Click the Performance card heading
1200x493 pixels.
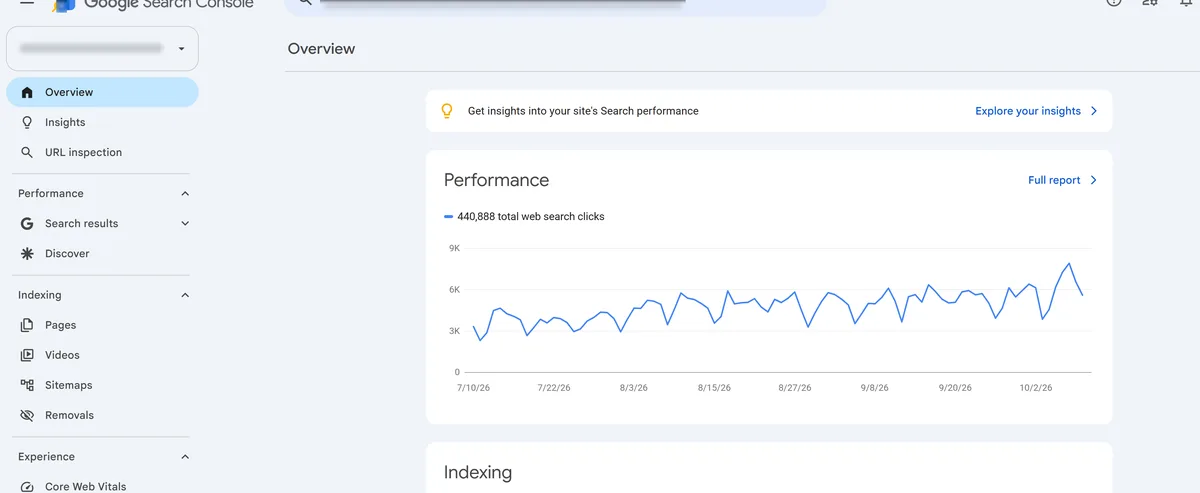496,180
